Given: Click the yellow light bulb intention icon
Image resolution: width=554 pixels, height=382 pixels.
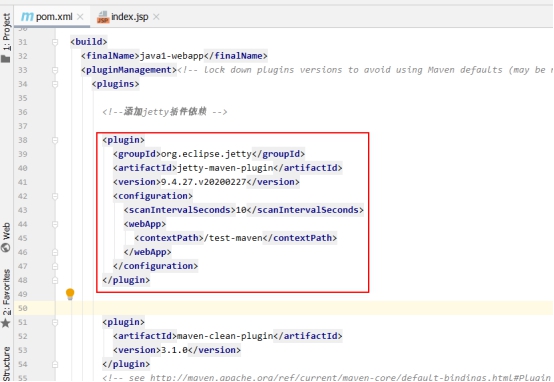Looking at the screenshot, I should pos(70,294).
